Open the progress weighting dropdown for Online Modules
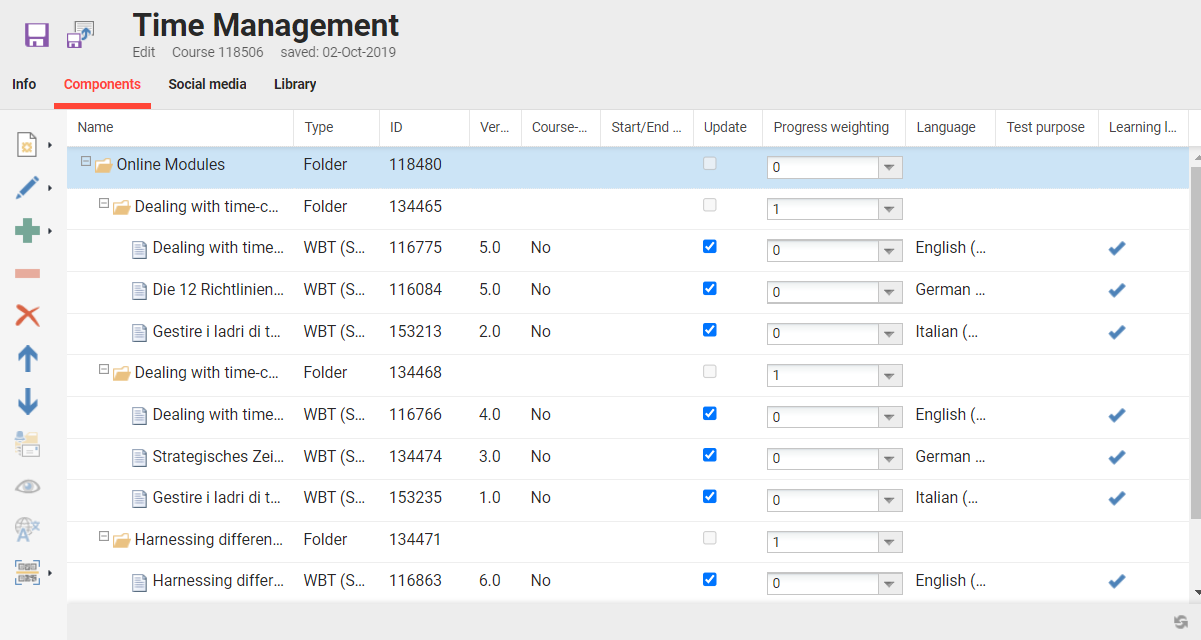 click(x=890, y=167)
